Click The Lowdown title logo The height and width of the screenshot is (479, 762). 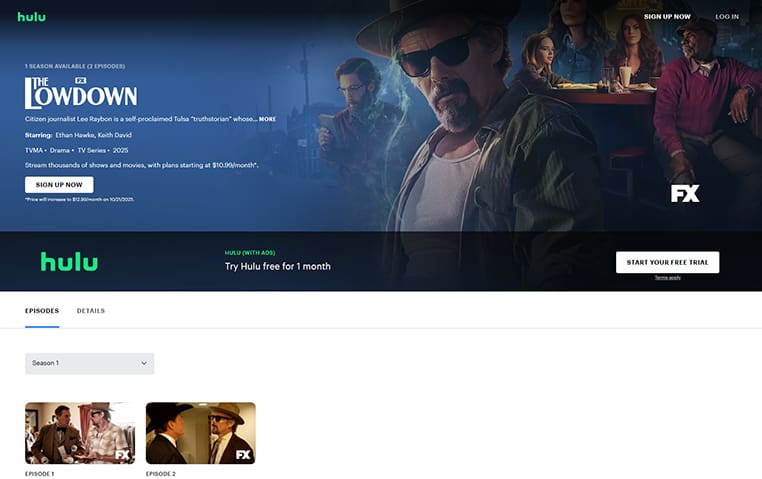(x=81, y=93)
